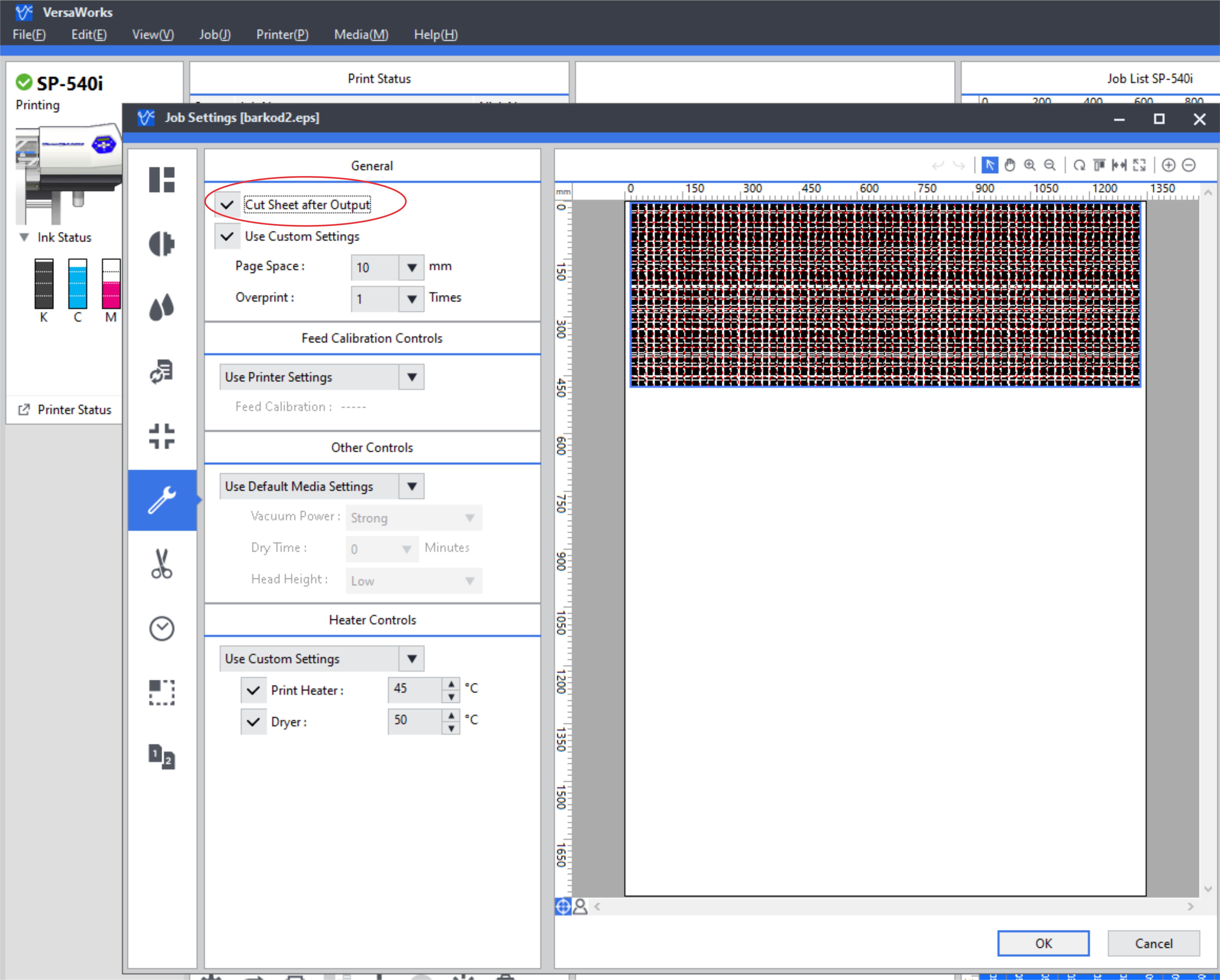
Task: Decrease the Dryer temperature
Action: click(451, 728)
